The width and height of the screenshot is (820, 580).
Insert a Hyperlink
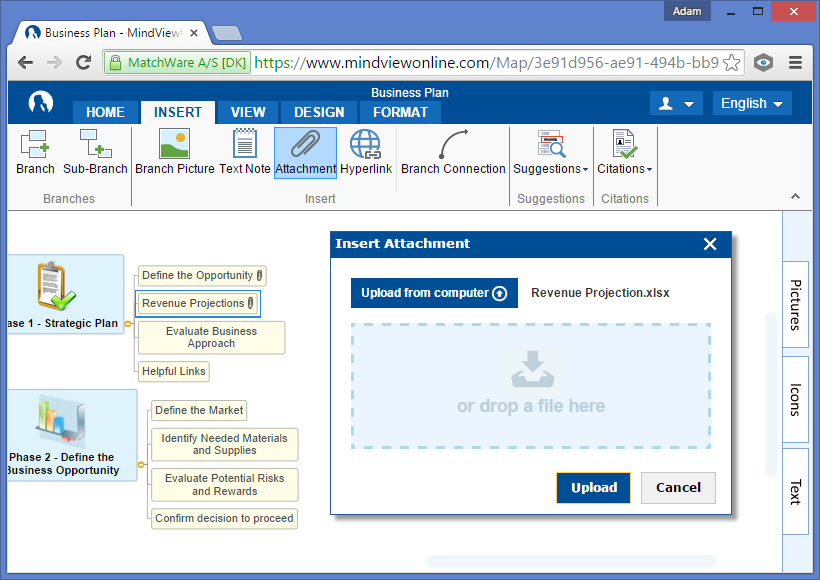pos(366,152)
